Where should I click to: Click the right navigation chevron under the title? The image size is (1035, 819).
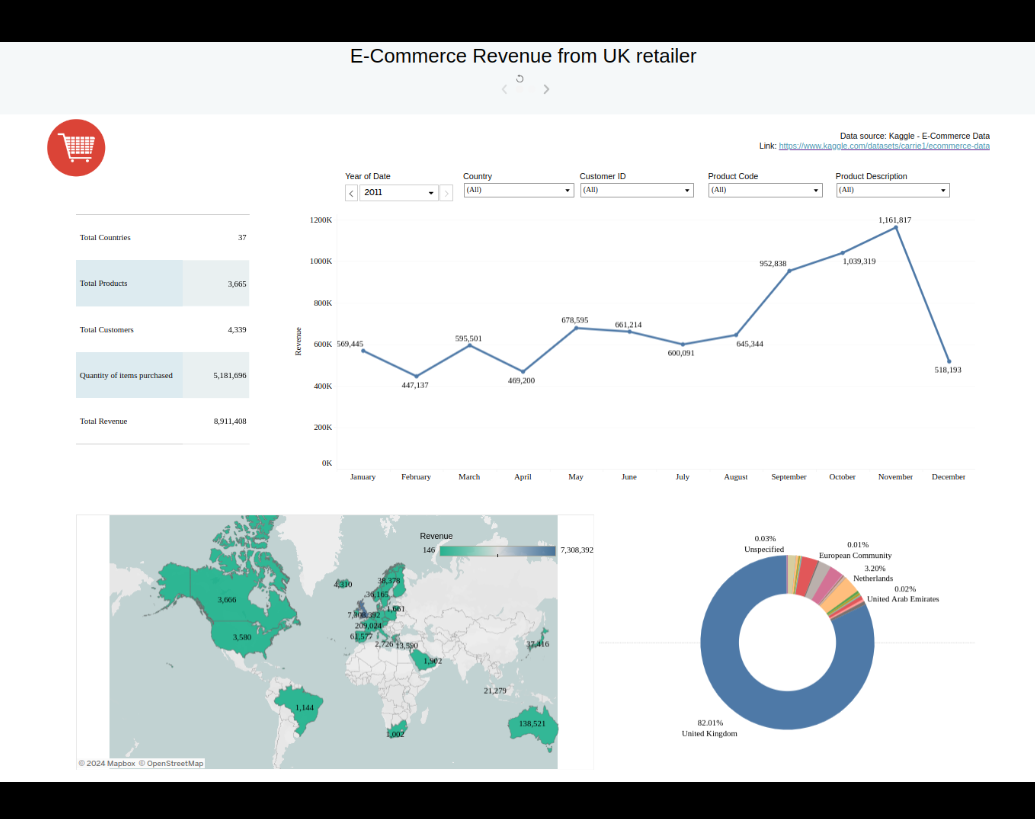(x=546, y=89)
